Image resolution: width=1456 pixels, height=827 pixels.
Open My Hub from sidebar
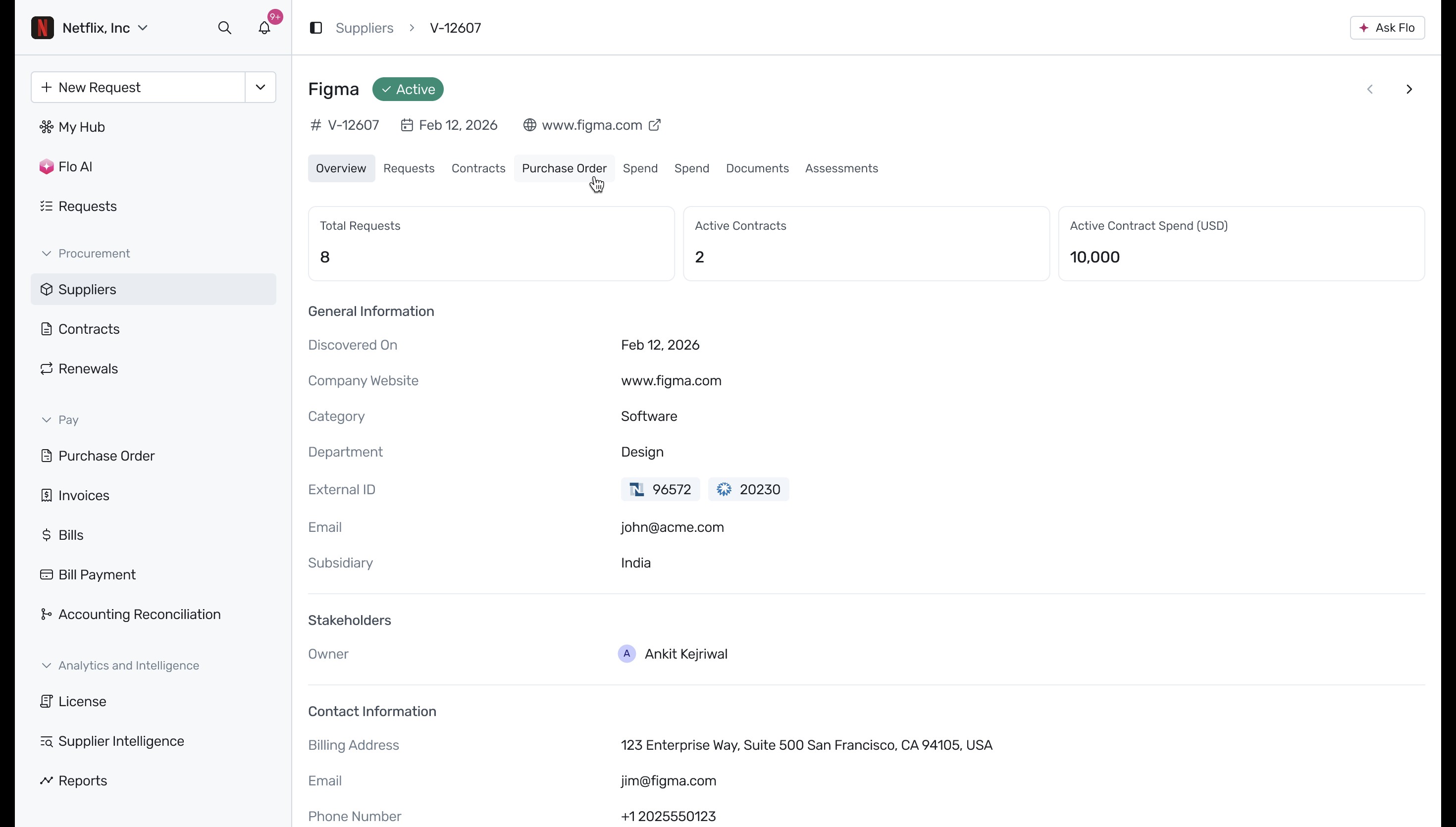[x=154, y=127]
